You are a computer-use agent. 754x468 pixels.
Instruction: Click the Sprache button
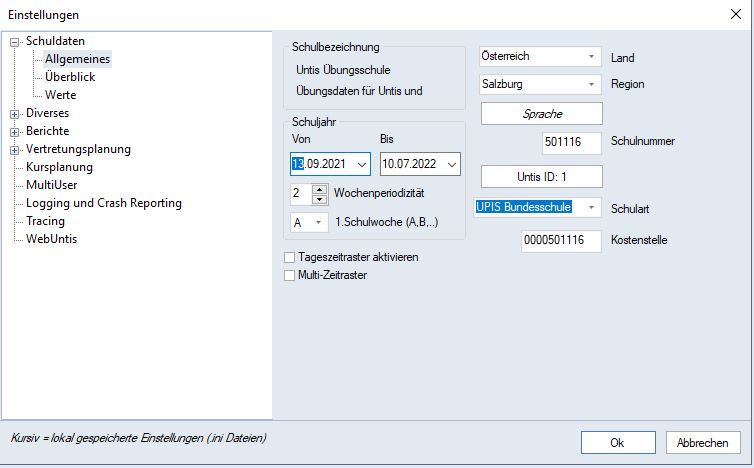point(542,114)
